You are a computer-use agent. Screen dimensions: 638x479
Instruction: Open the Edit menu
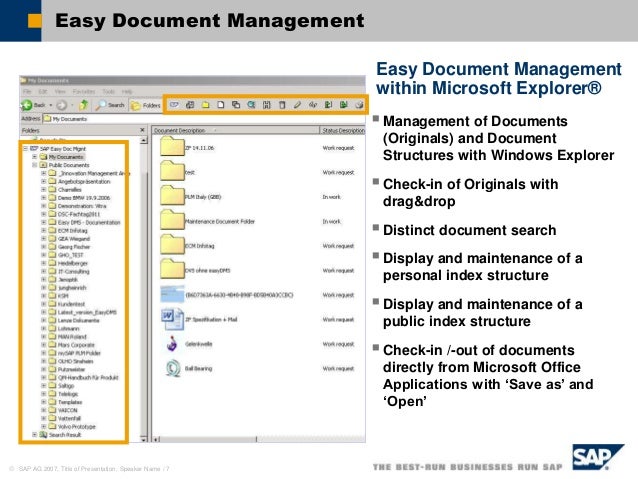(43, 92)
